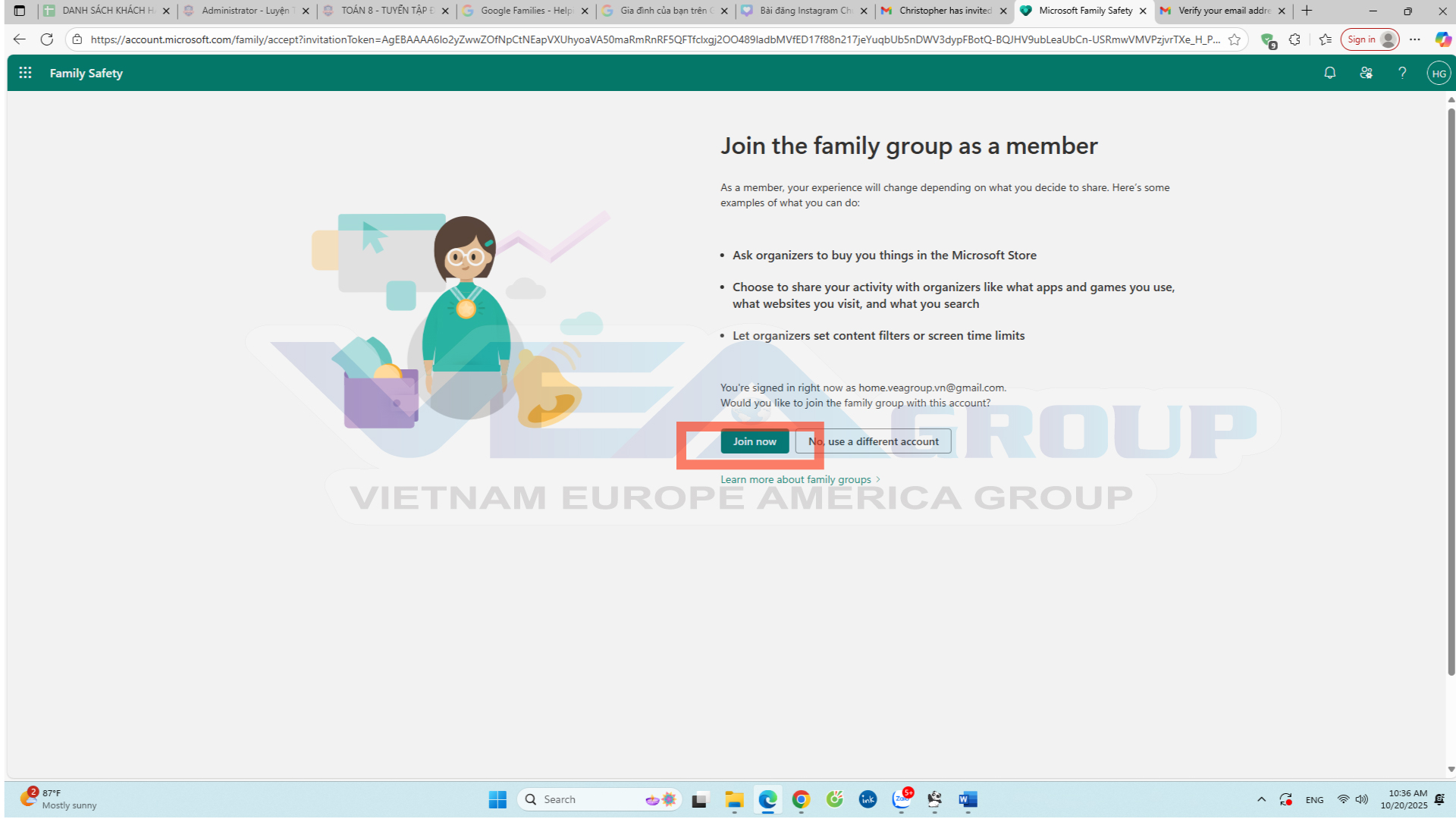Open Microsoft Word from the taskbar
Screen dimensions: 1456x819
coord(968,799)
